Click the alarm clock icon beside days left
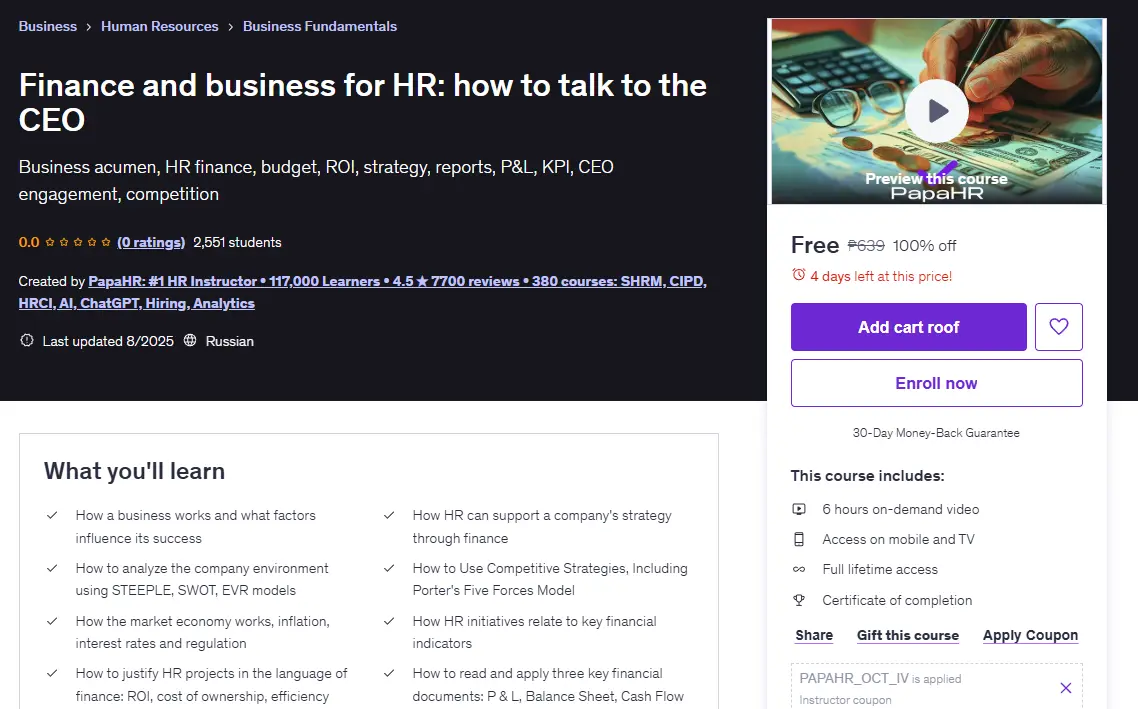 (x=798, y=275)
